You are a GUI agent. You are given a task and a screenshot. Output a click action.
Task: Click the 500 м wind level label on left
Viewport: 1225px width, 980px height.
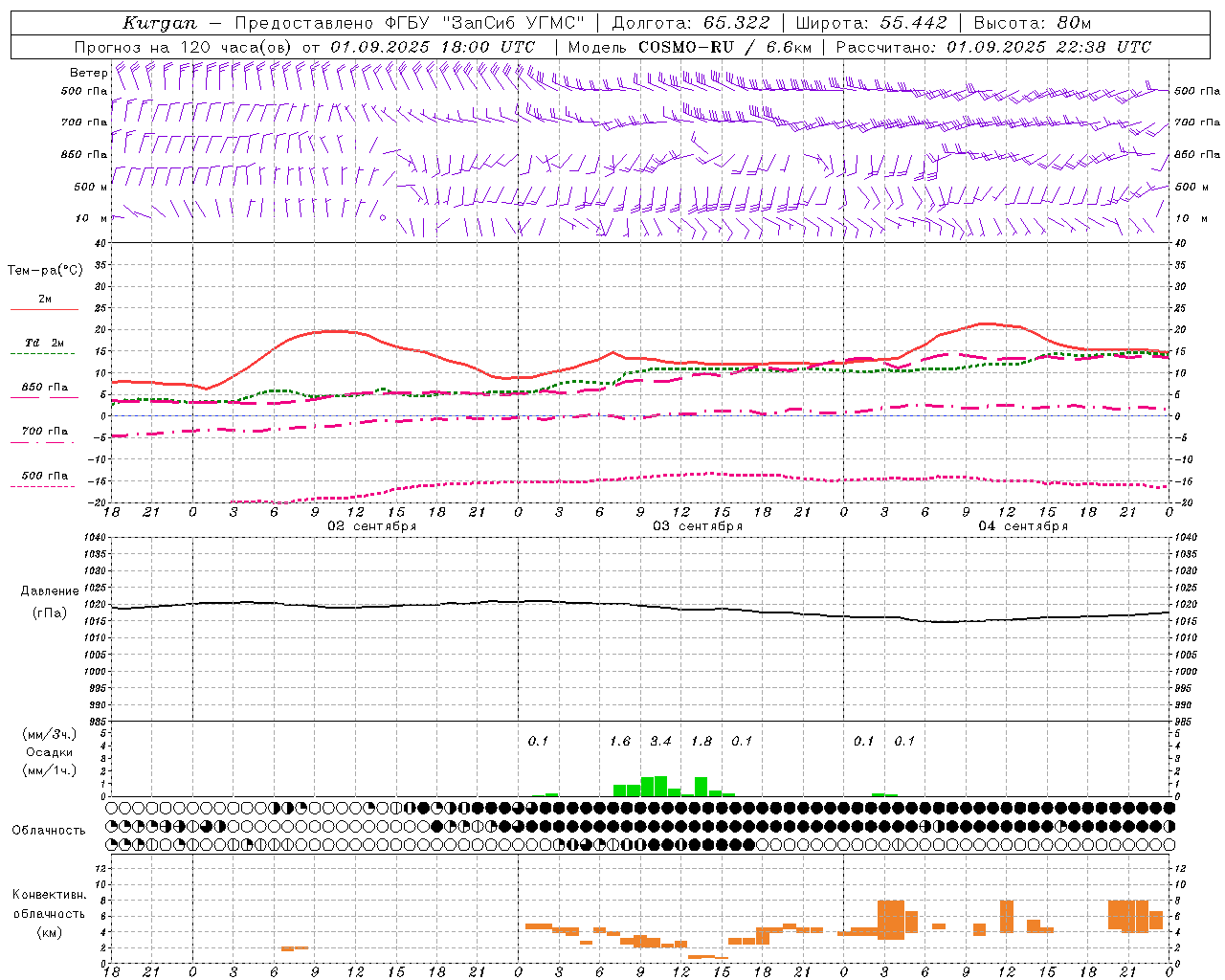(91, 187)
